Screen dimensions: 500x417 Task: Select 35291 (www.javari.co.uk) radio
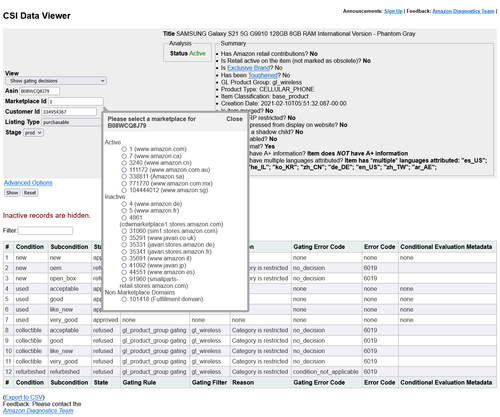point(124,238)
